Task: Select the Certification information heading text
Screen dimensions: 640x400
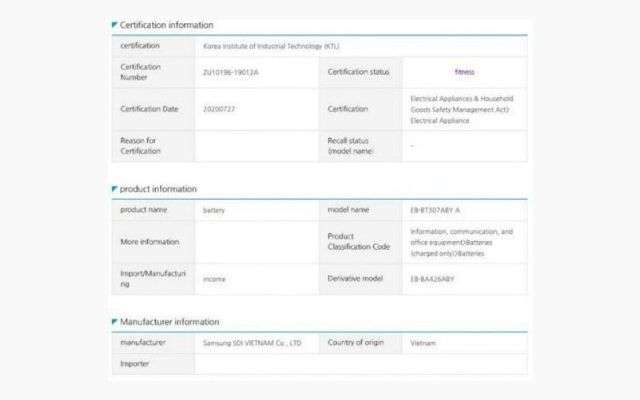Action: click(166, 25)
